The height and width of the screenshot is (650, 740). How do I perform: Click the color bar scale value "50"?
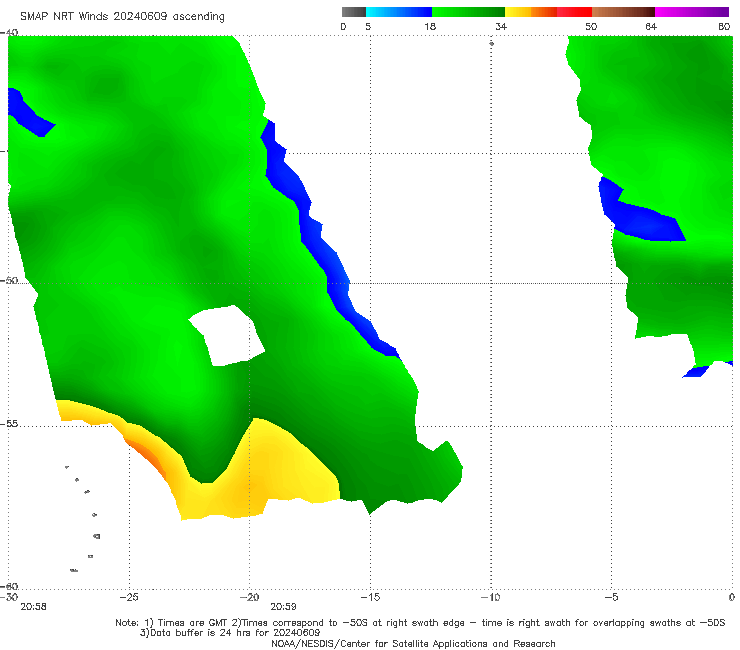pos(591,26)
